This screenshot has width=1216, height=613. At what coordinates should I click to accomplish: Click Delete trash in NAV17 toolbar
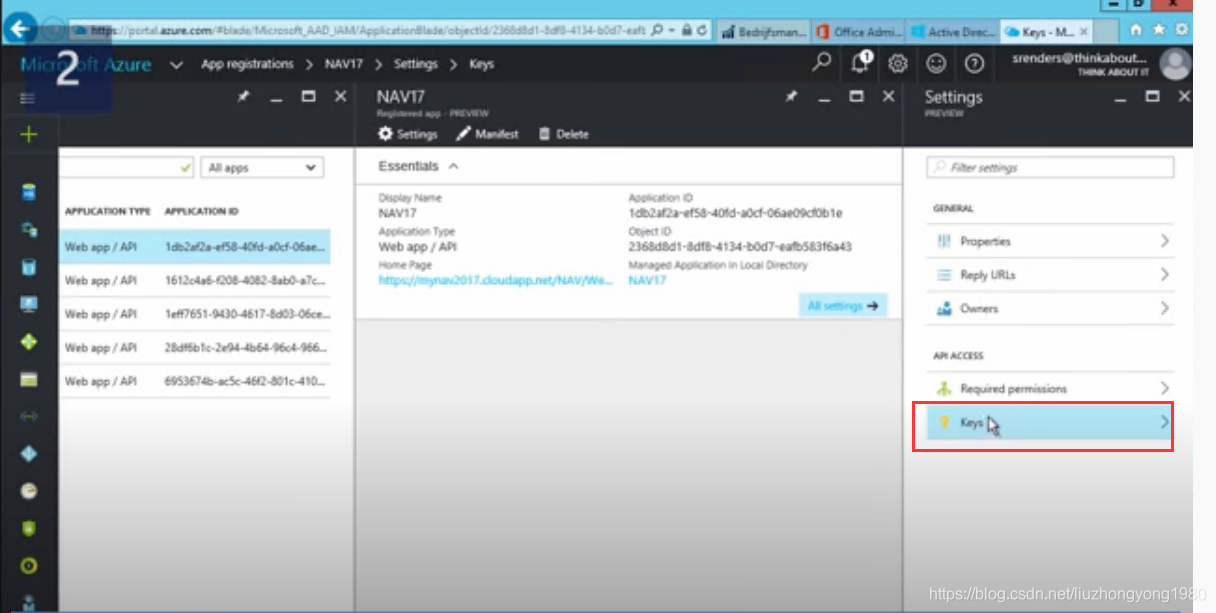563,134
